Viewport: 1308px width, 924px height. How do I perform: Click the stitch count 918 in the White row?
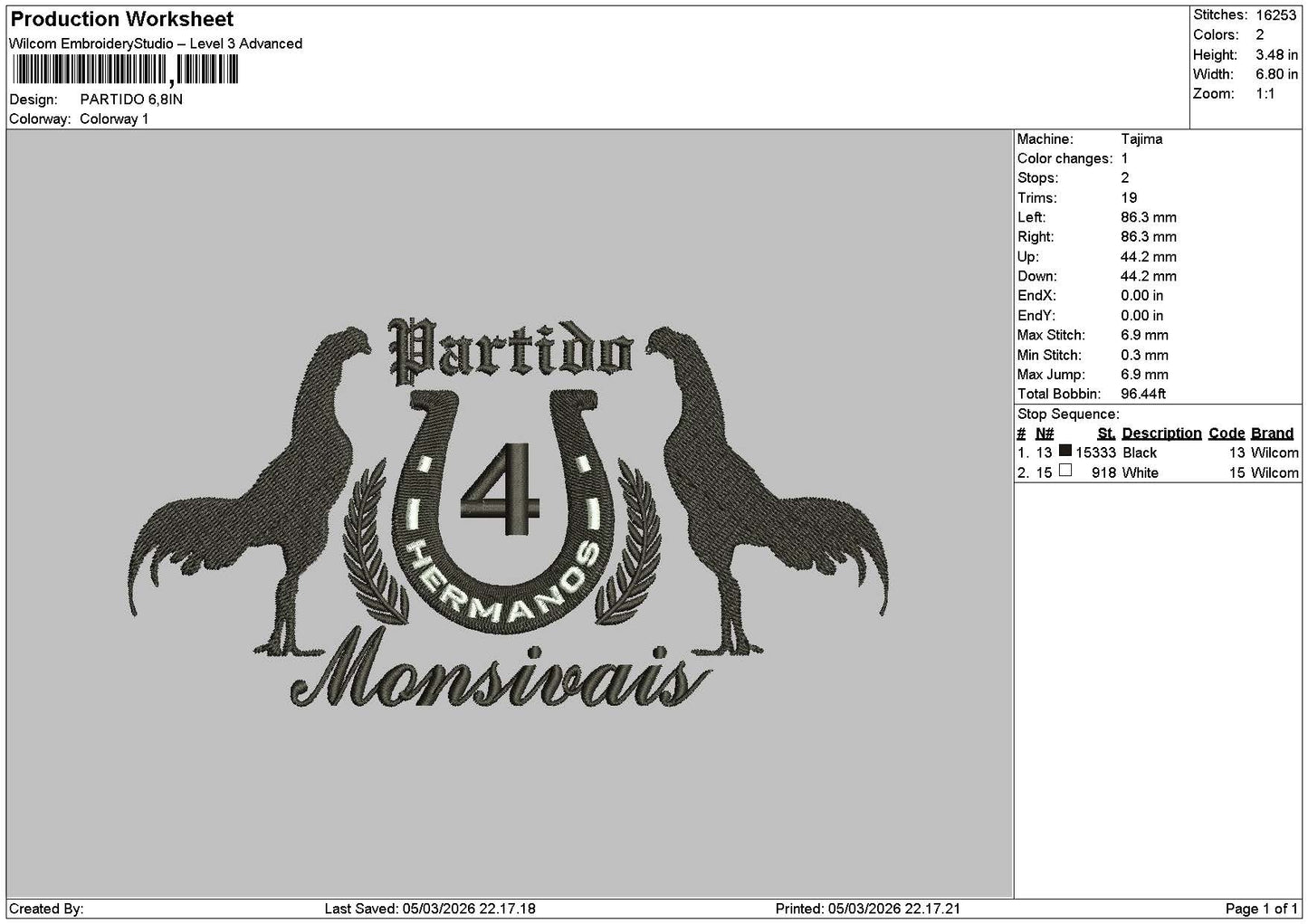[x=1103, y=473]
